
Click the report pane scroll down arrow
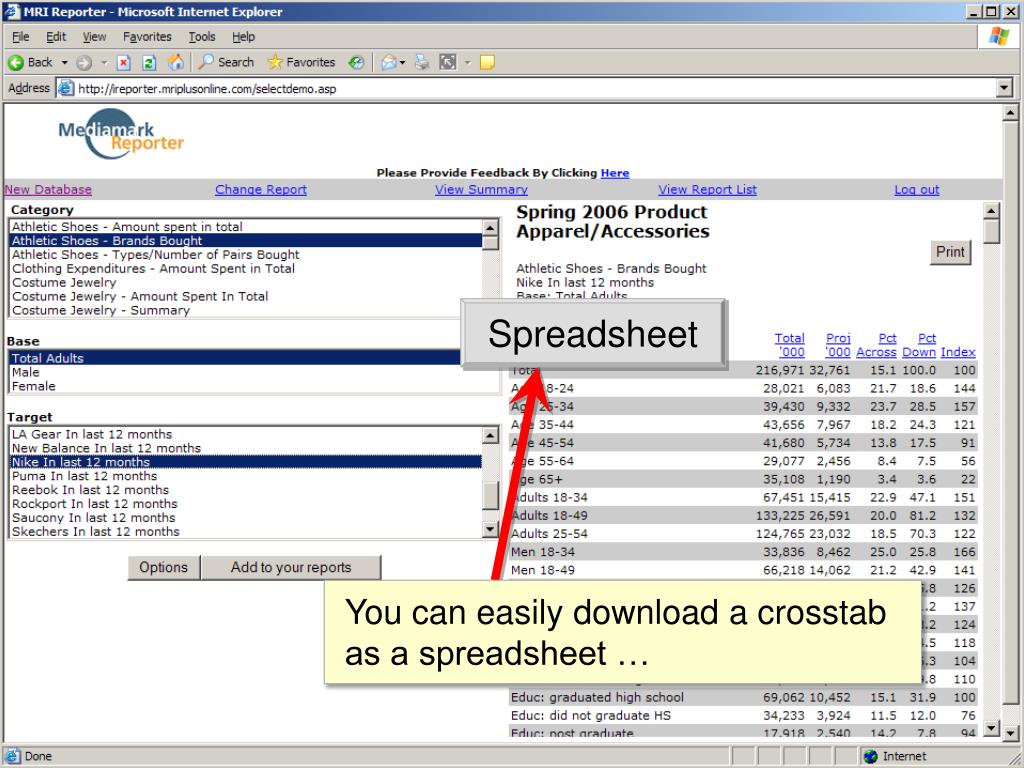coord(991,728)
